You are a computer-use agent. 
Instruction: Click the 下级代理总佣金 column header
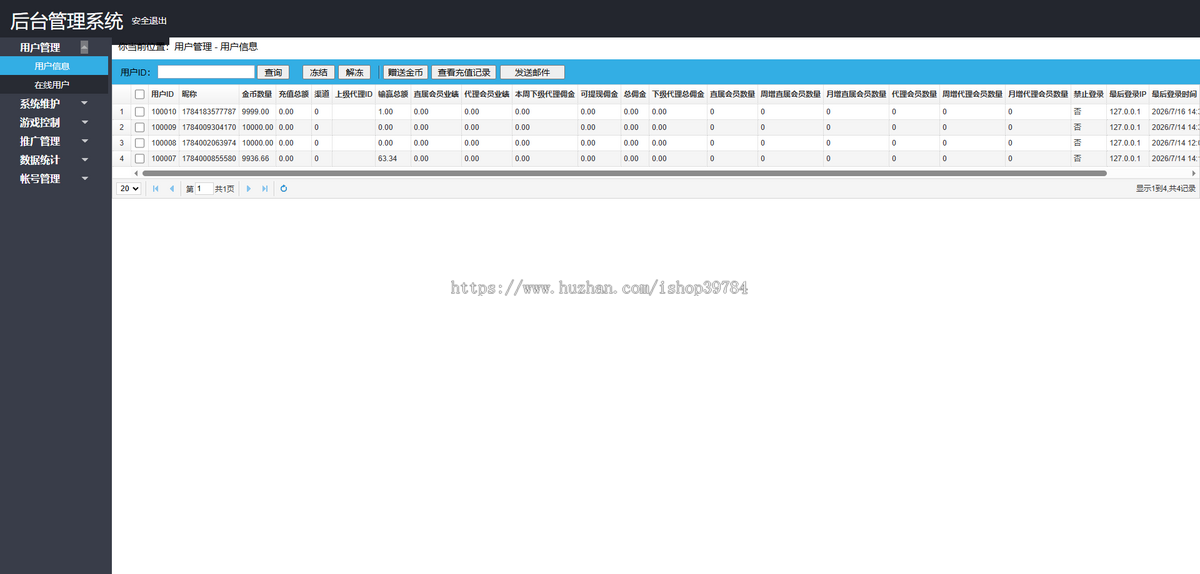(678, 94)
